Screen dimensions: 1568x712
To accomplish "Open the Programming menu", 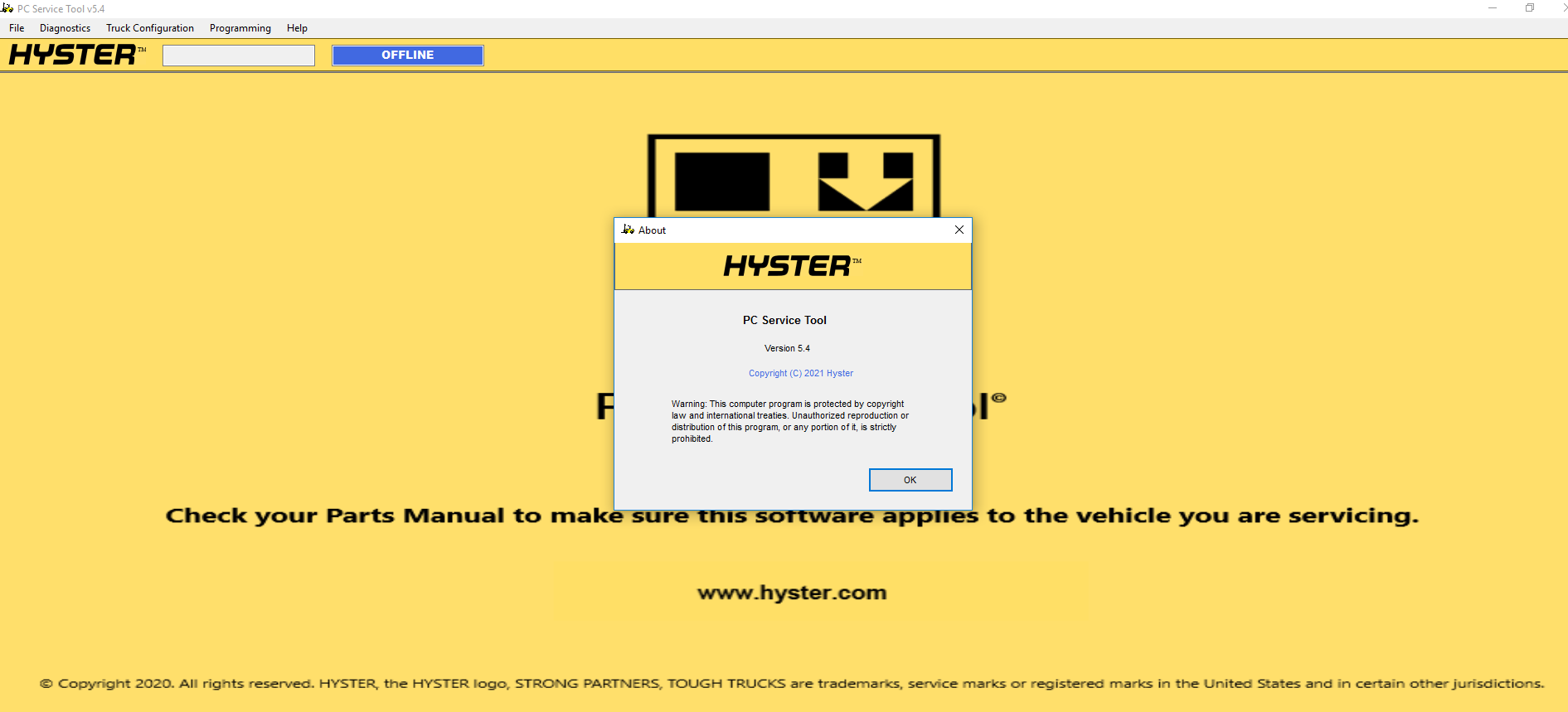I will coord(240,28).
